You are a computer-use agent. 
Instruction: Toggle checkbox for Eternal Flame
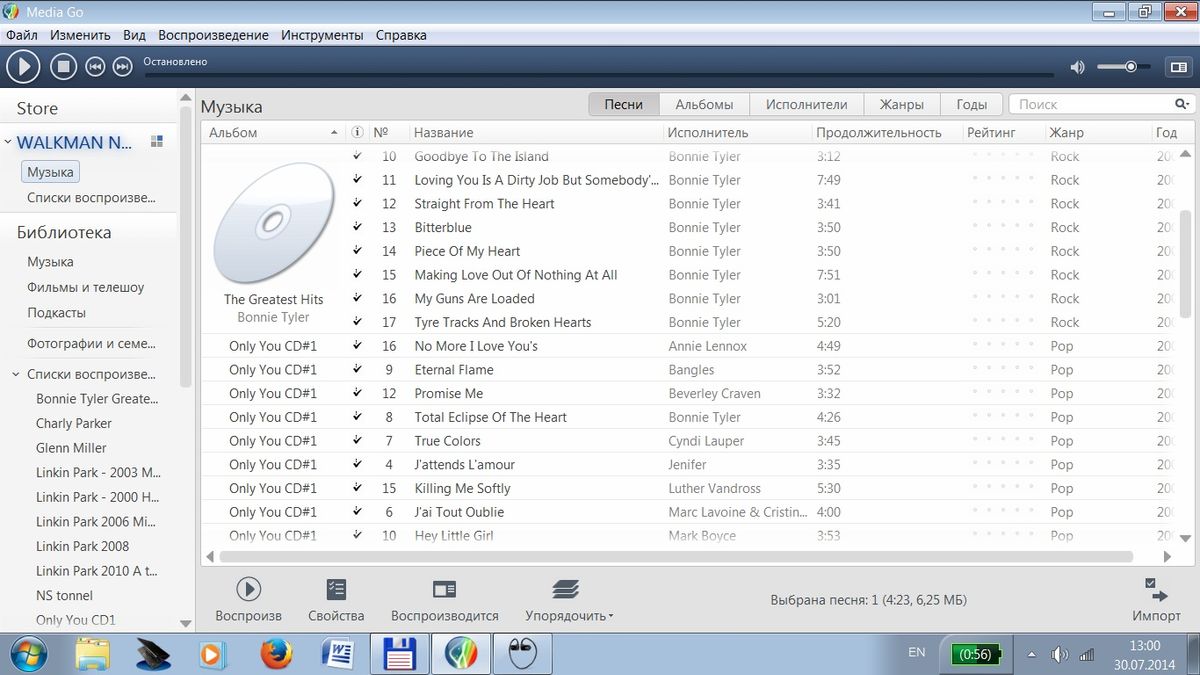point(357,369)
